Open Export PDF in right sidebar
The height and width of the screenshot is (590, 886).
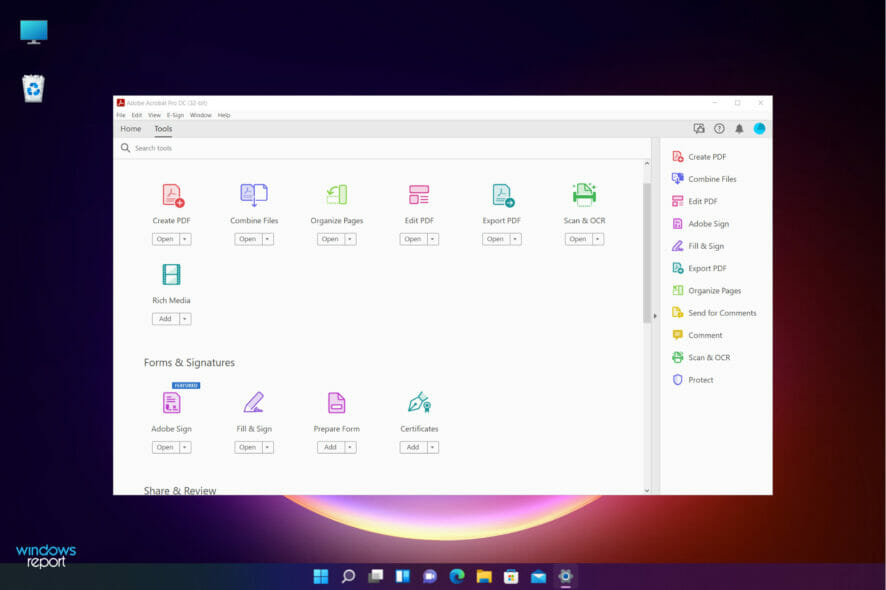pyautogui.click(x=699, y=268)
